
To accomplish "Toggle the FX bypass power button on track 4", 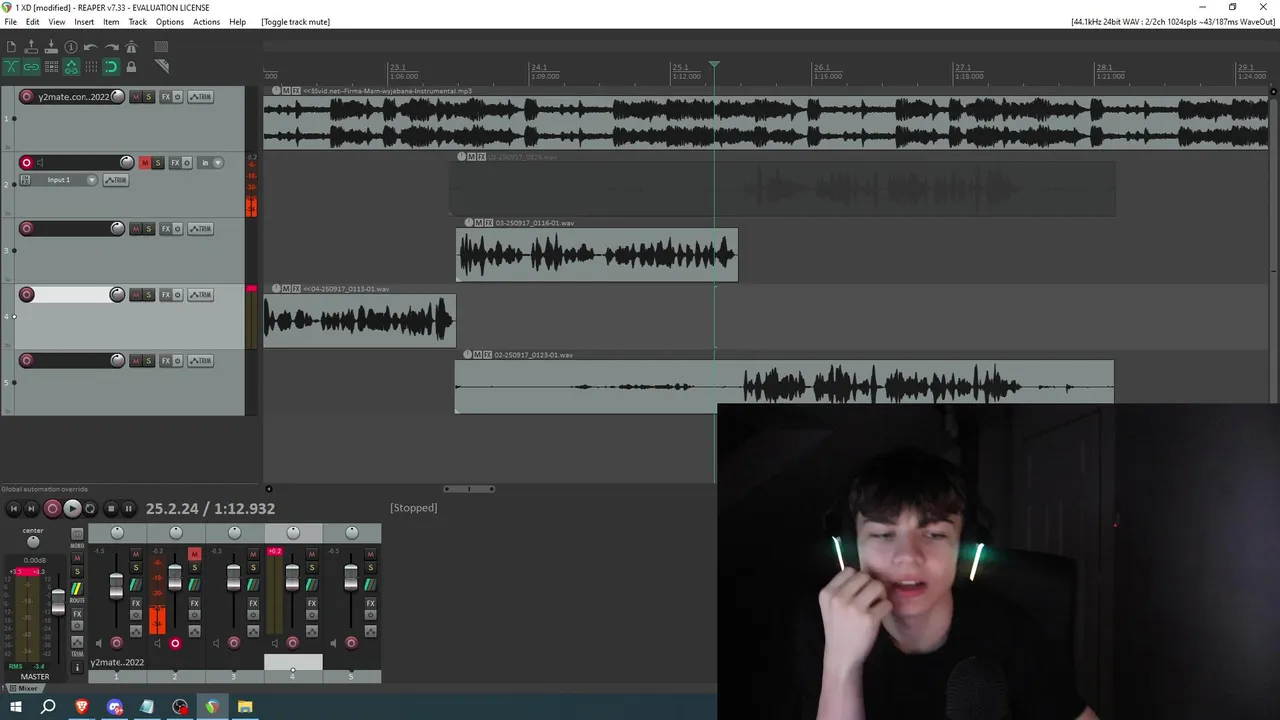I will click(x=178, y=295).
